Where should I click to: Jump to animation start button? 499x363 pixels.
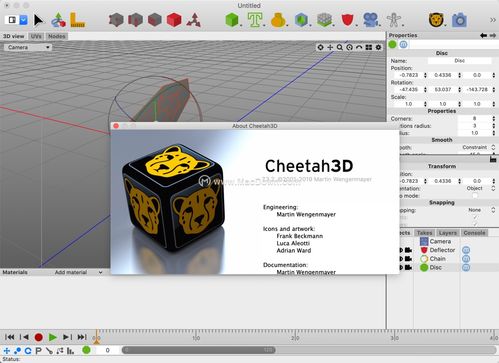coord(10,337)
